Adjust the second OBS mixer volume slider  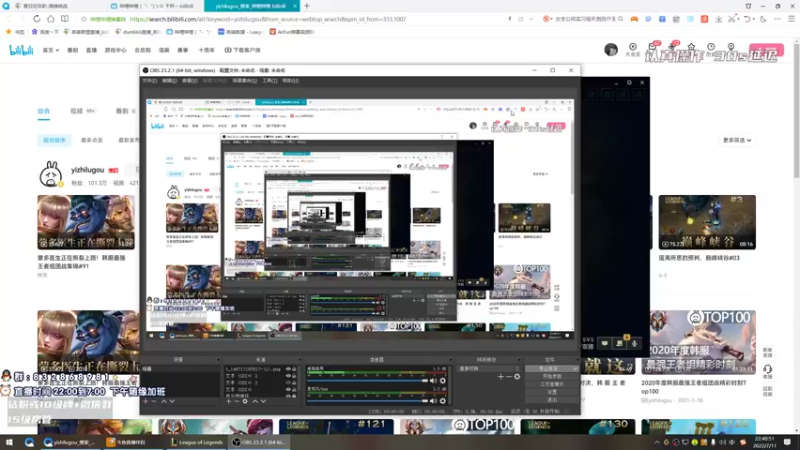367,401
